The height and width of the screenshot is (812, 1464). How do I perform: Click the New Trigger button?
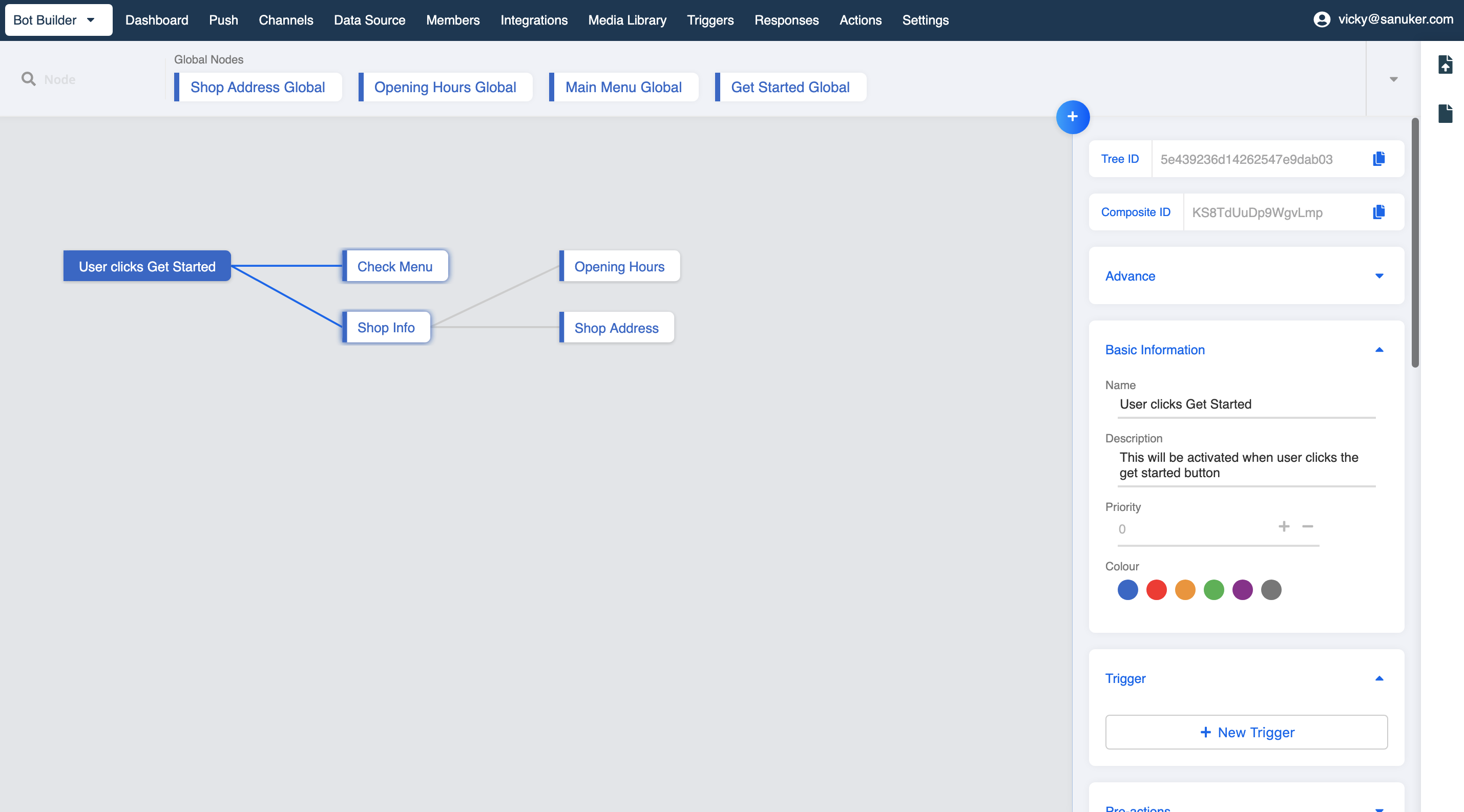pos(1246,732)
